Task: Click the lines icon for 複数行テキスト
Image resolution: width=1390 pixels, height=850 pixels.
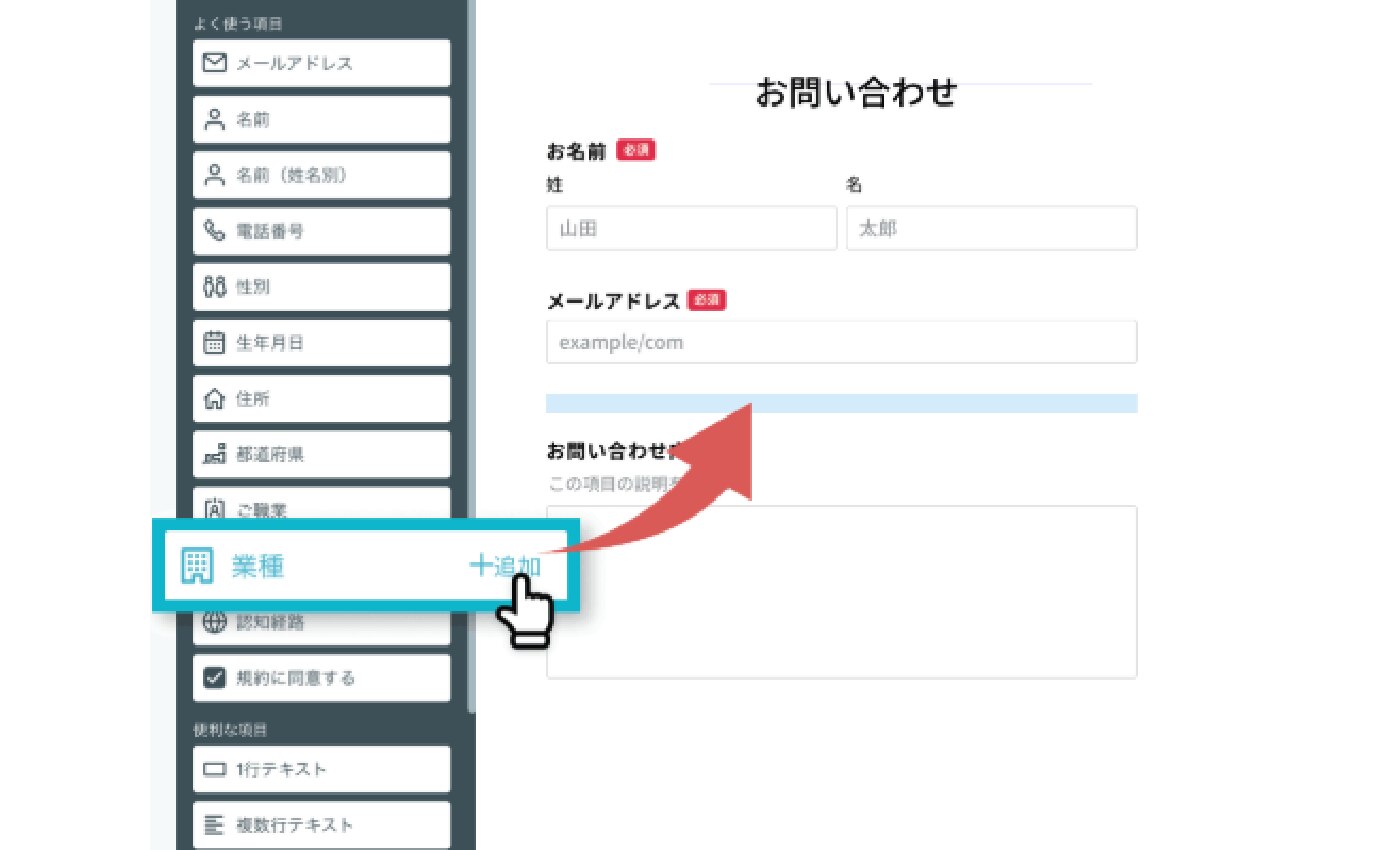Action: click(214, 825)
